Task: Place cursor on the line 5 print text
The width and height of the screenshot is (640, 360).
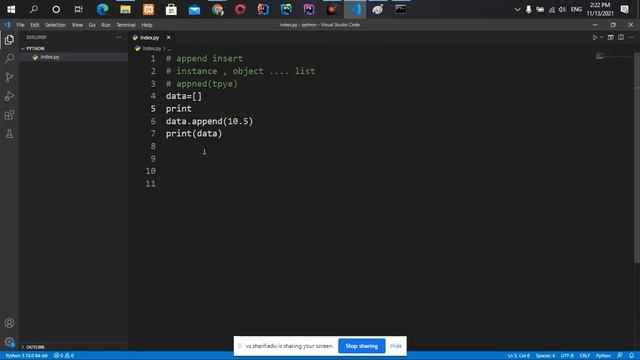Action: click(x=178, y=109)
